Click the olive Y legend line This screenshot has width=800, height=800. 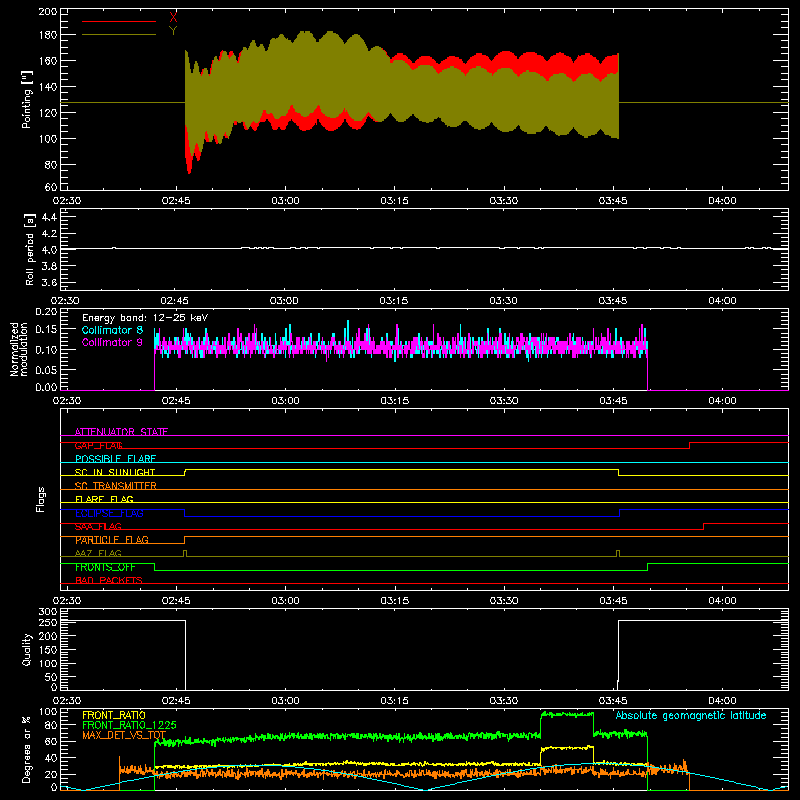coord(119,35)
